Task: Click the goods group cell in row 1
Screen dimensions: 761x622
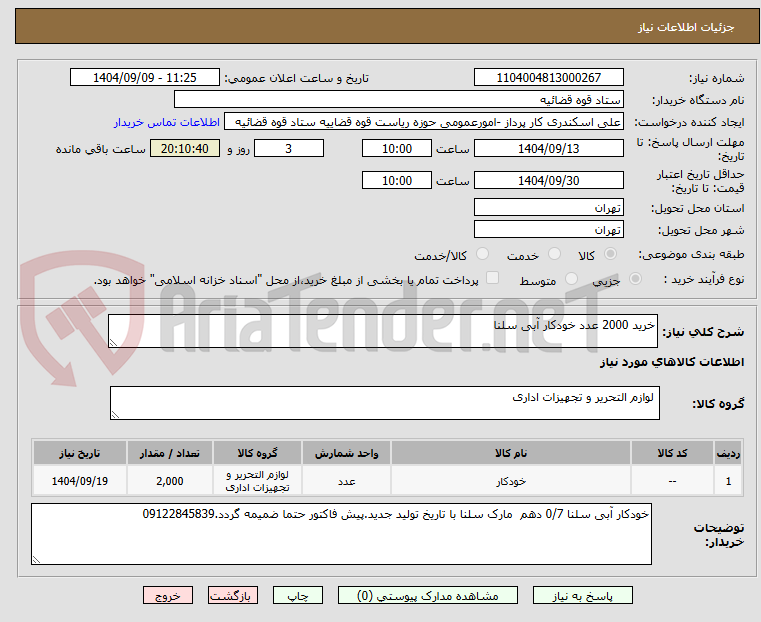Action: tap(257, 481)
